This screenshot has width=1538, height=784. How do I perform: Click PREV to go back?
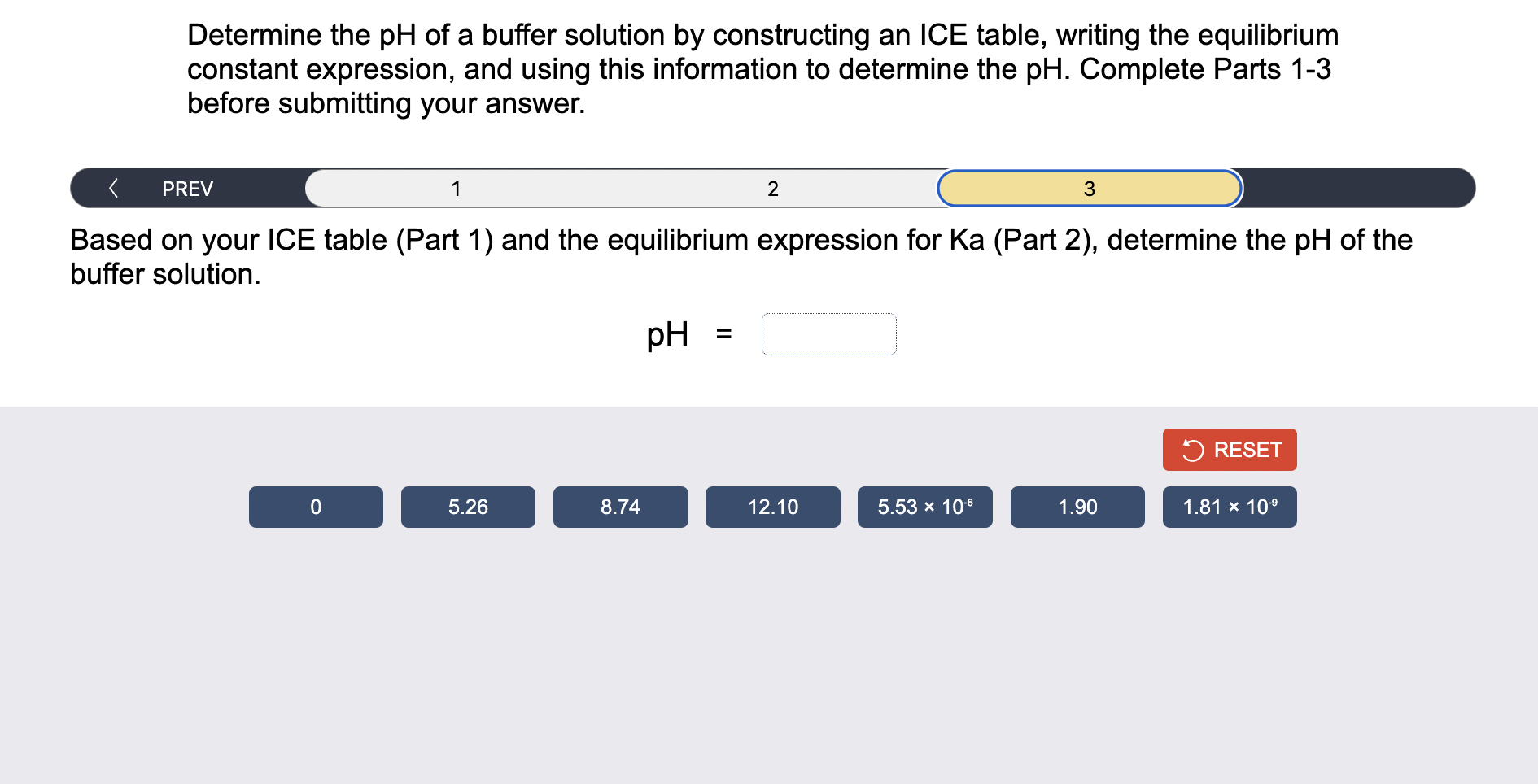[186, 188]
